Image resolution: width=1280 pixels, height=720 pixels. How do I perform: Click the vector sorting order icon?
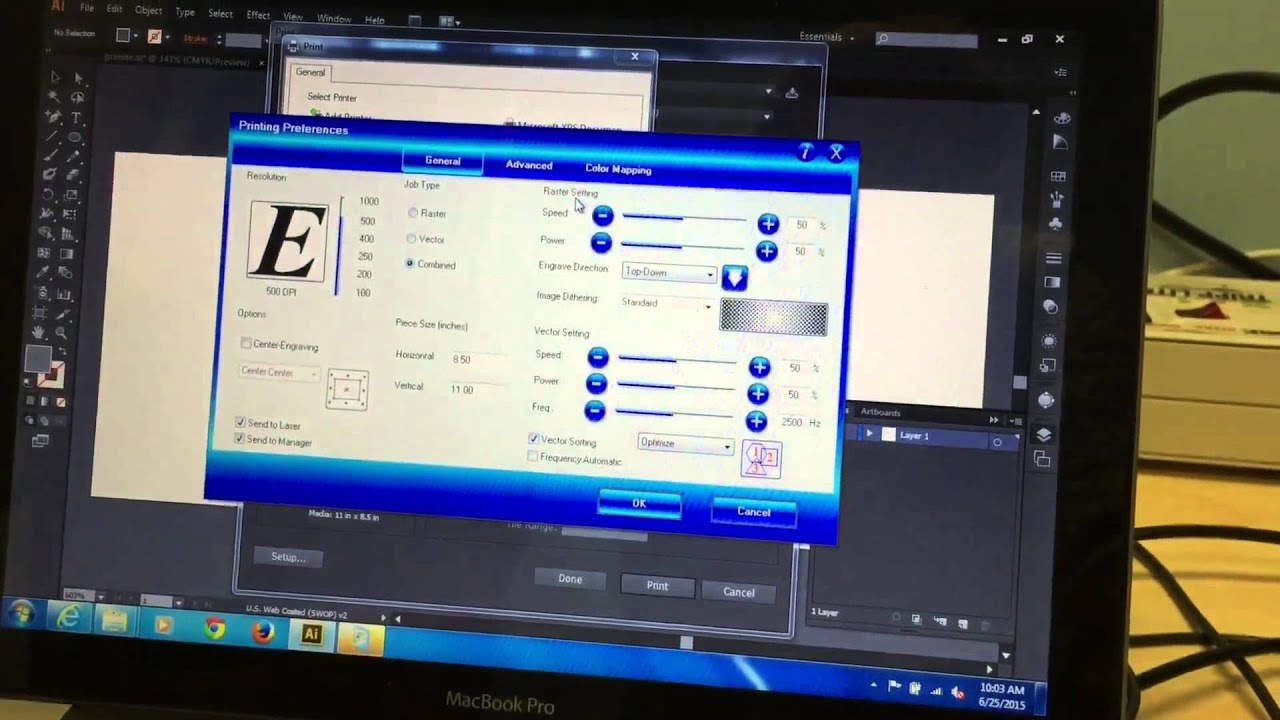click(760, 459)
